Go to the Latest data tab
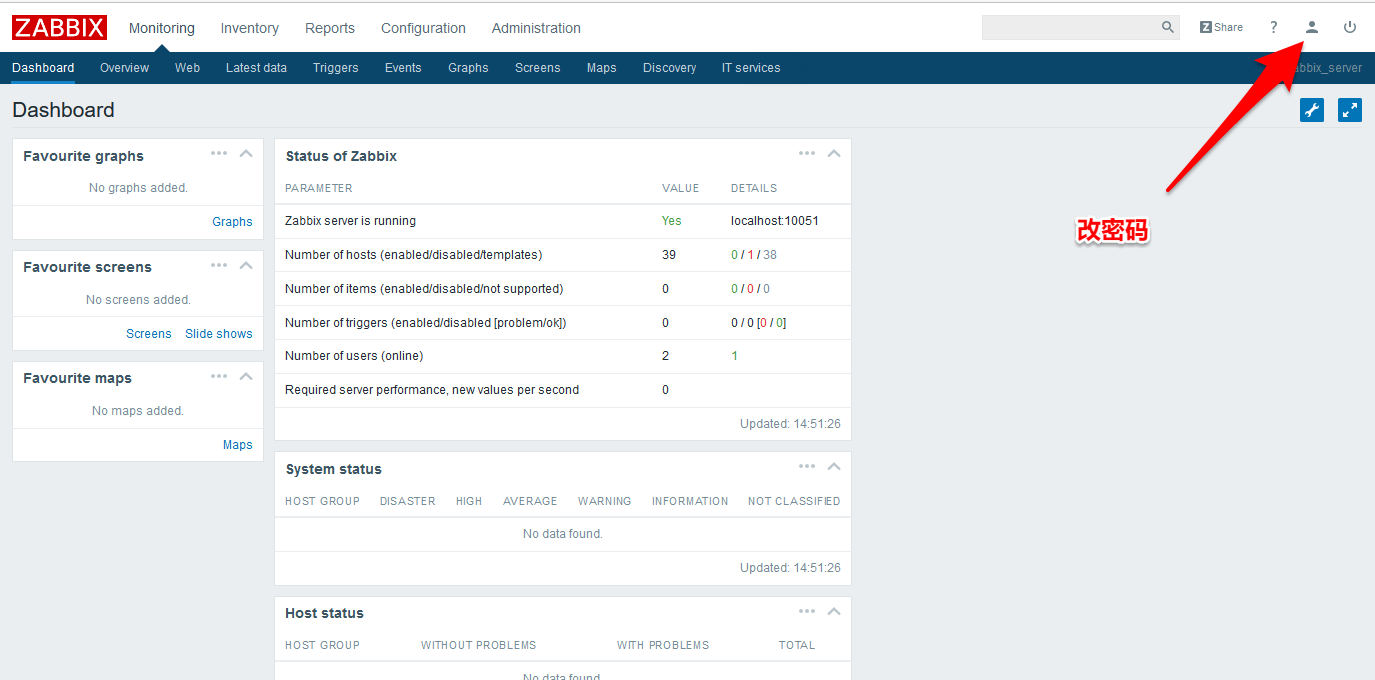This screenshot has width=1375, height=680. click(x=256, y=68)
